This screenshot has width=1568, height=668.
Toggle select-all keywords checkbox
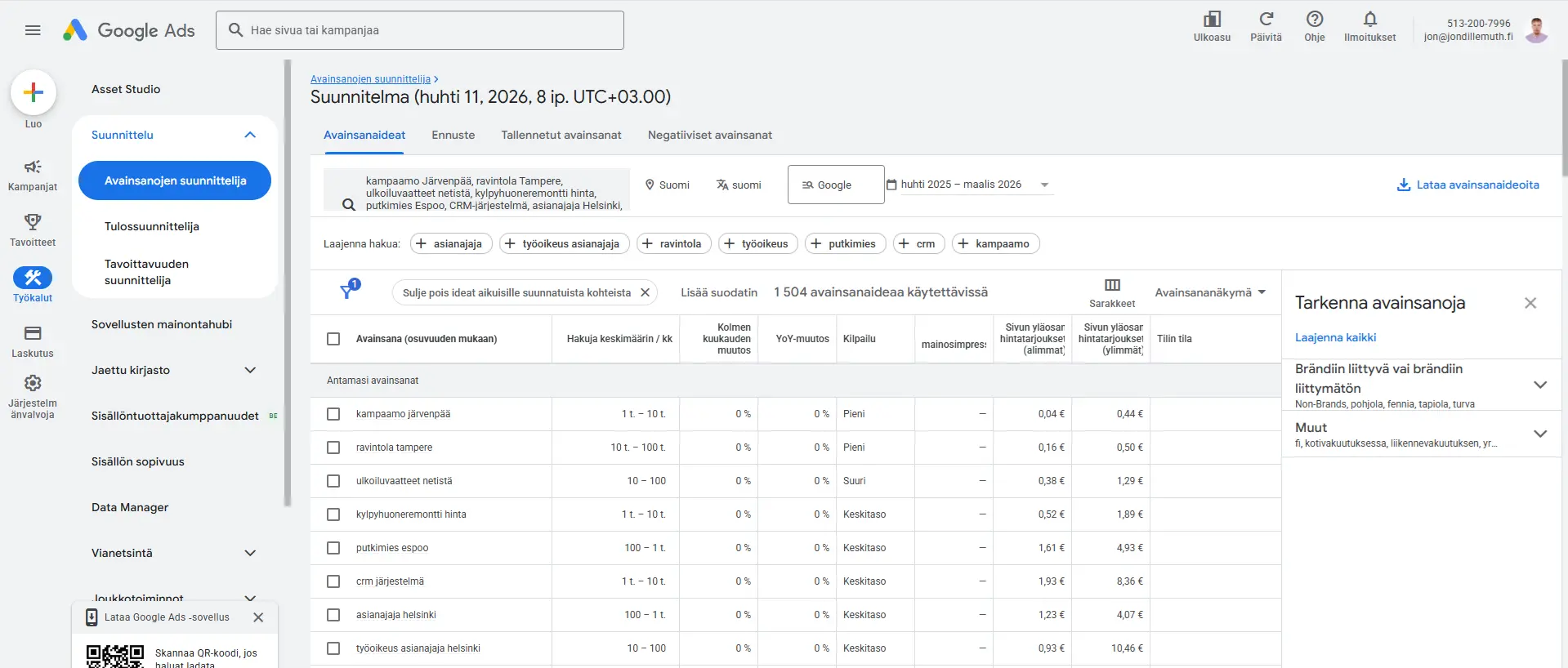(333, 339)
